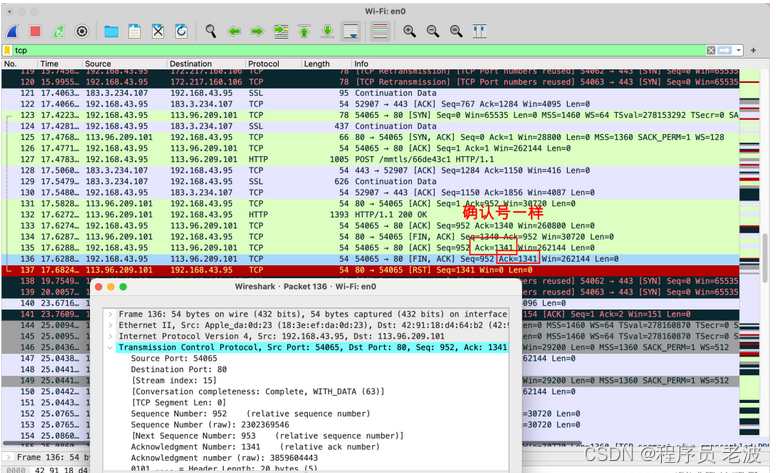Select Destination Port: 80 field

coord(178,369)
